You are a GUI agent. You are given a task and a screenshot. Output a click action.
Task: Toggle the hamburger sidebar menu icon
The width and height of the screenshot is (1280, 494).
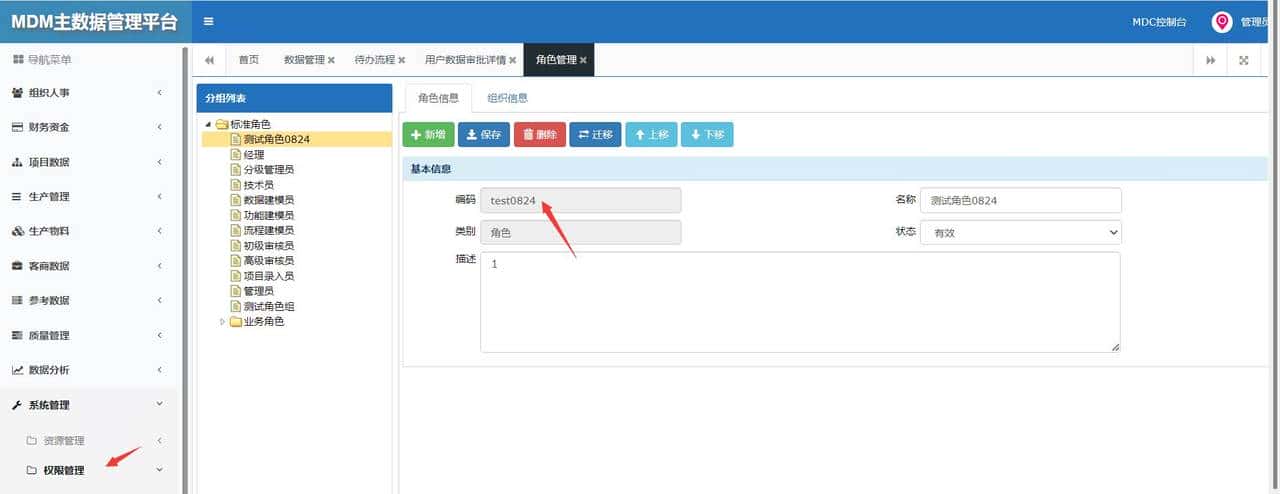pos(208,21)
